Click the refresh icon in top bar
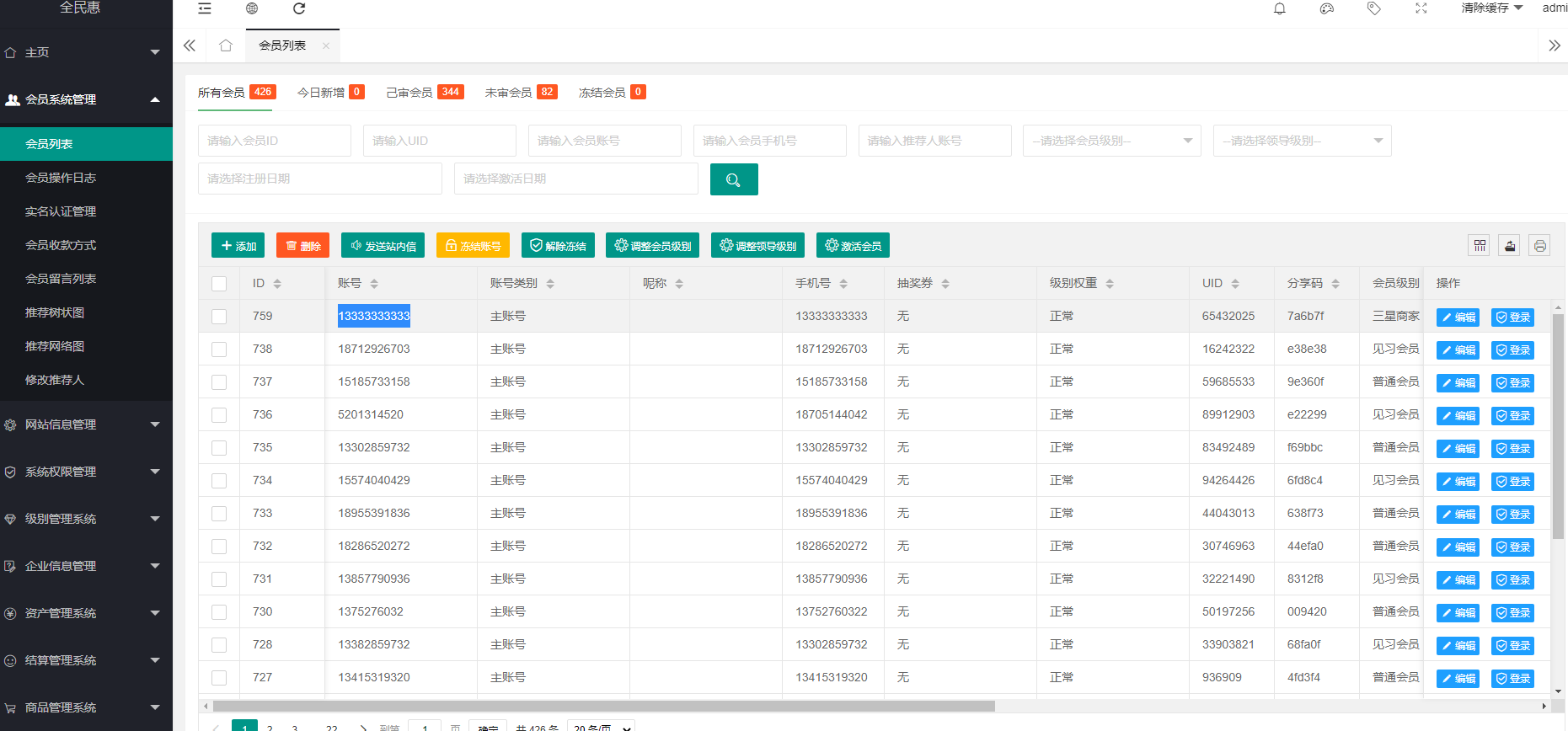 (x=299, y=8)
